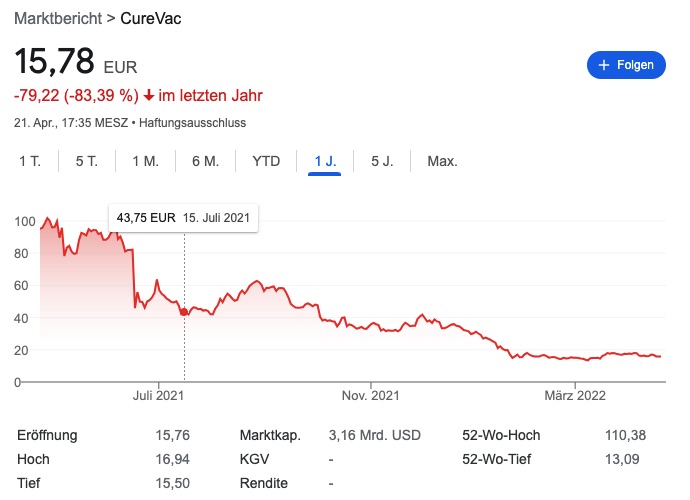The image size is (690, 500).
Task: Show the 1 M. chart range
Action: tap(145, 161)
